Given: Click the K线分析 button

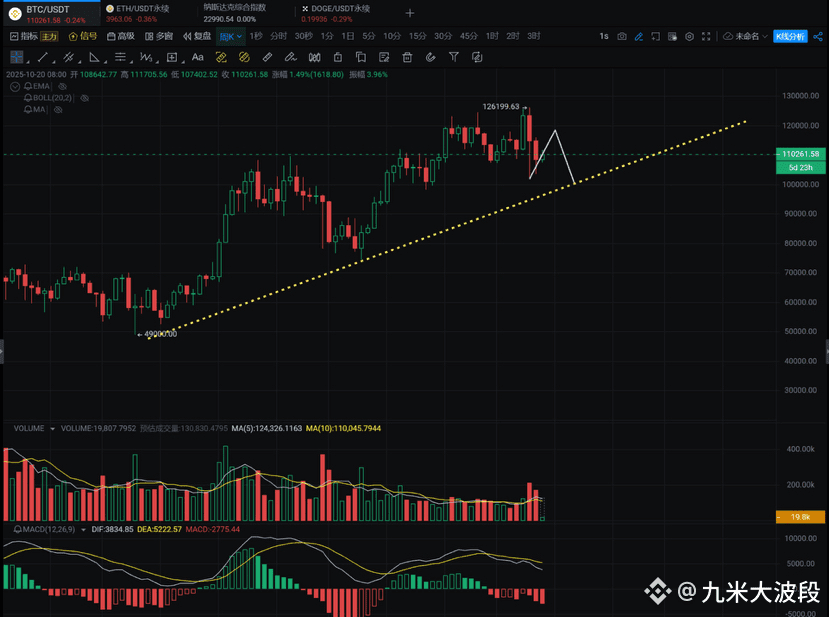Looking at the screenshot, I should 790,36.
